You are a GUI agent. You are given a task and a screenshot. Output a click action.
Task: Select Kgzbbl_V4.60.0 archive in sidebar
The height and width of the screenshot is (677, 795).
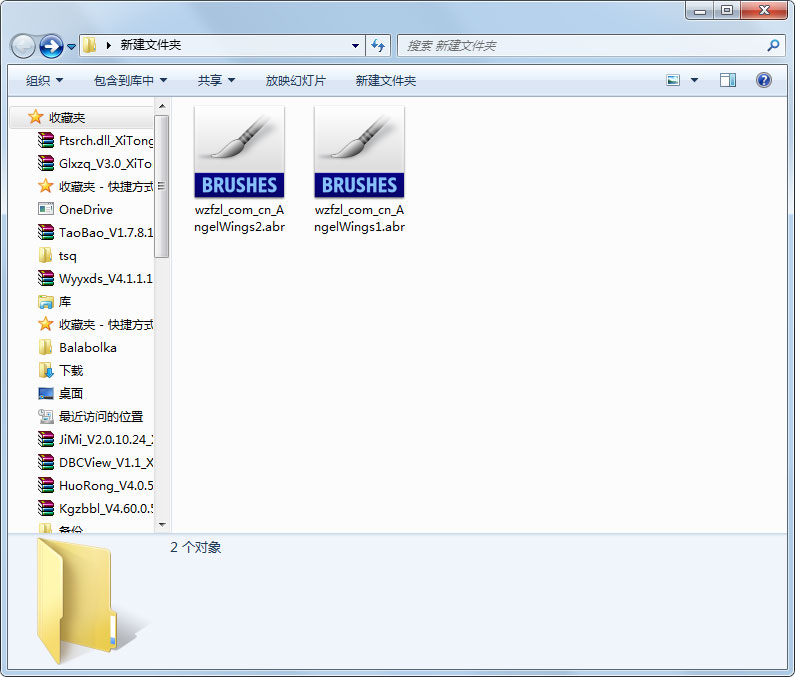click(95, 509)
